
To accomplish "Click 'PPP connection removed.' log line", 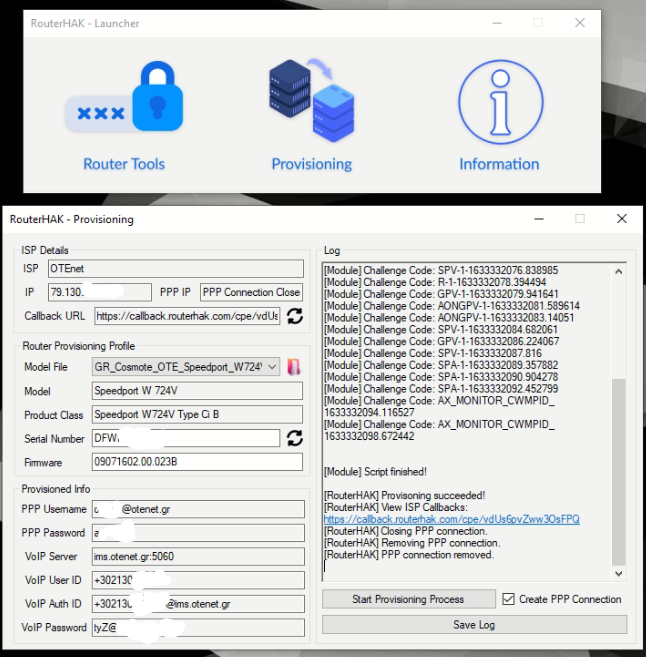I will (x=409, y=555).
